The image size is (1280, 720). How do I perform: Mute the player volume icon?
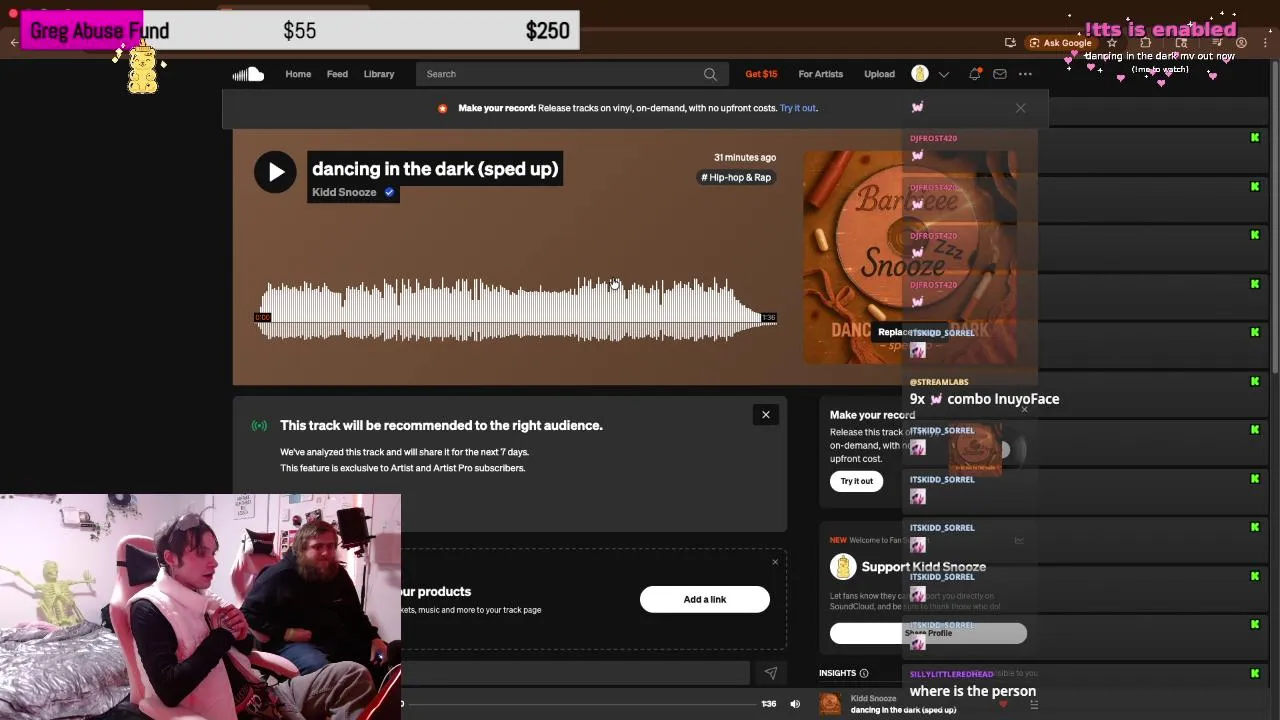(795, 704)
